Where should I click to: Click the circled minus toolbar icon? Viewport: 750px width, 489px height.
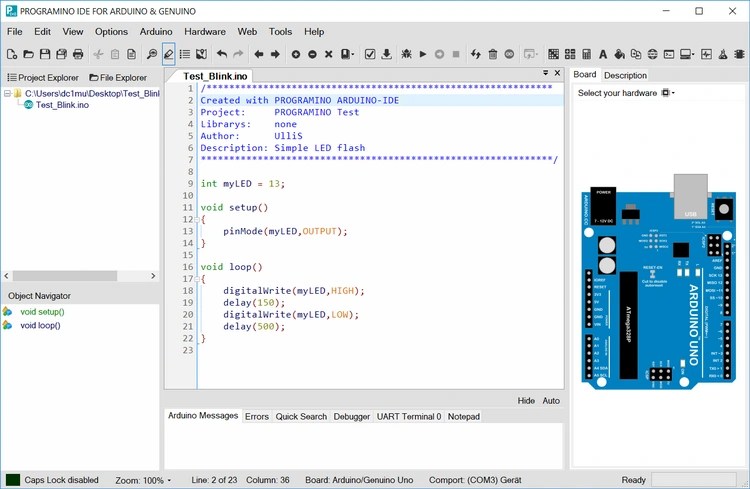click(x=312, y=55)
